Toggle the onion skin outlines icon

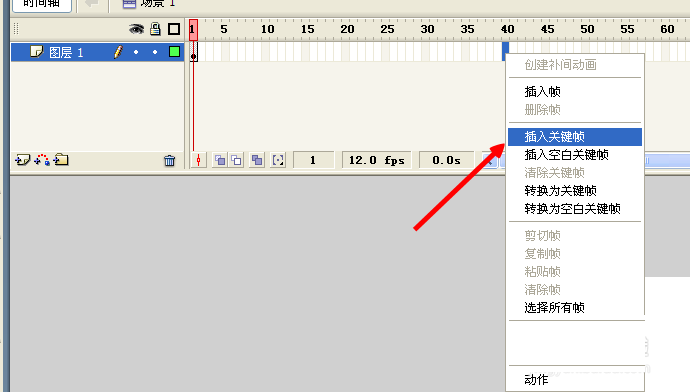[x=237, y=160]
